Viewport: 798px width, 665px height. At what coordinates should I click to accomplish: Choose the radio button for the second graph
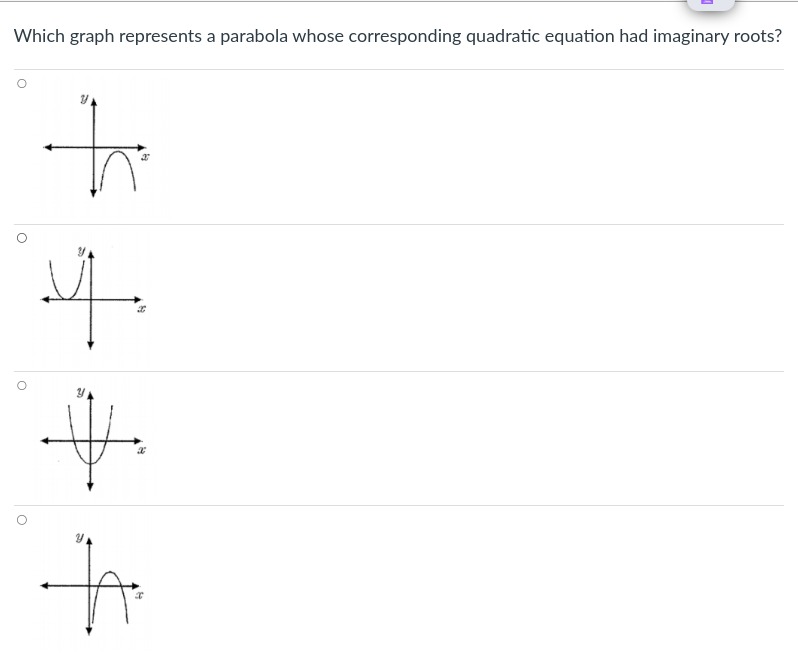21,238
